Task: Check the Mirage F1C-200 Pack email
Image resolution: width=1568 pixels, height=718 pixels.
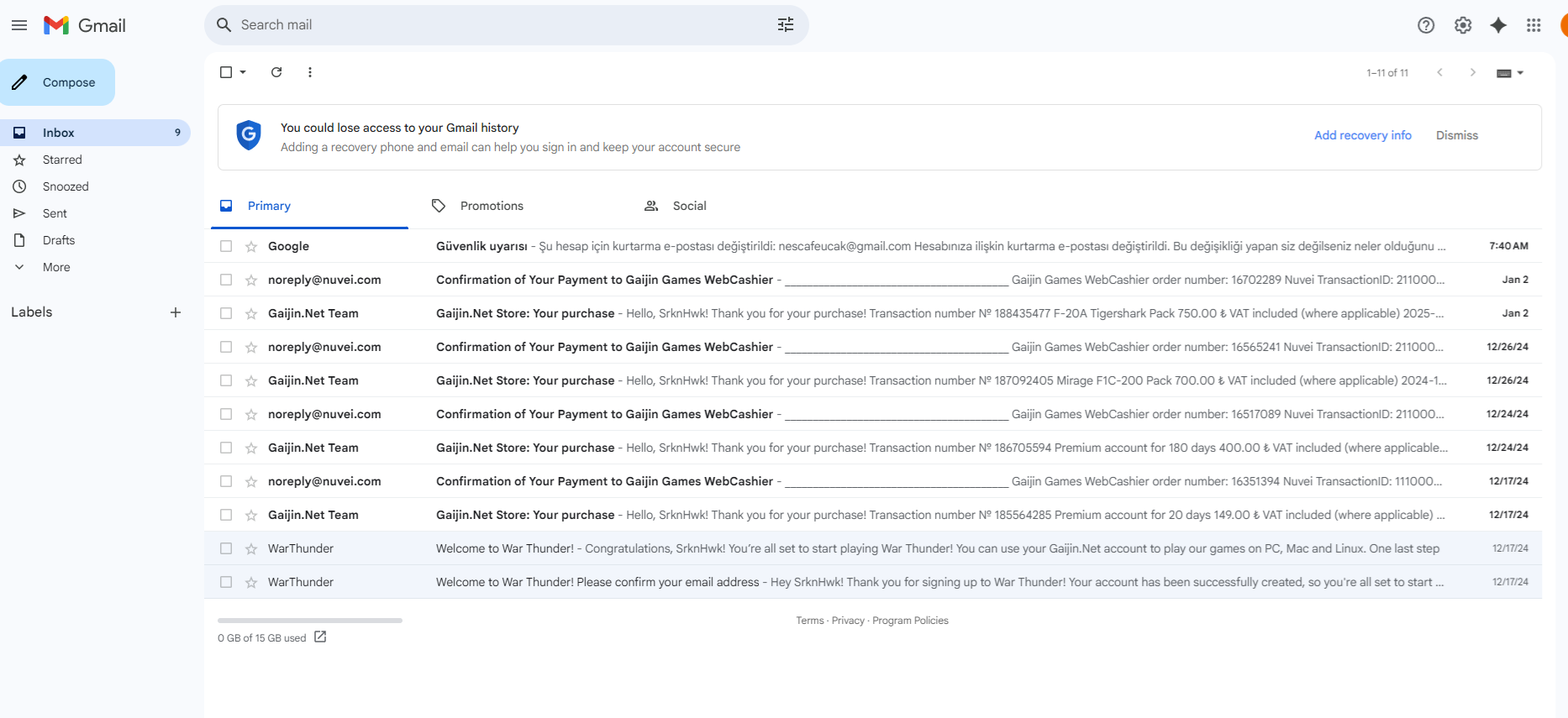Action: click(226, 380)
